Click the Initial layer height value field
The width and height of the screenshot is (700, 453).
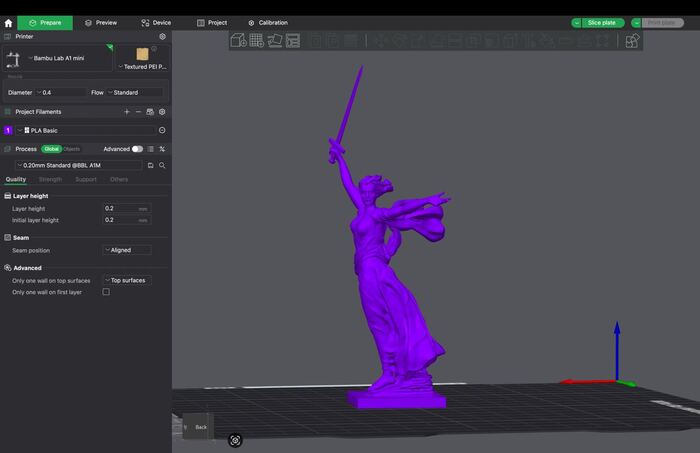(x=127, y=220)
